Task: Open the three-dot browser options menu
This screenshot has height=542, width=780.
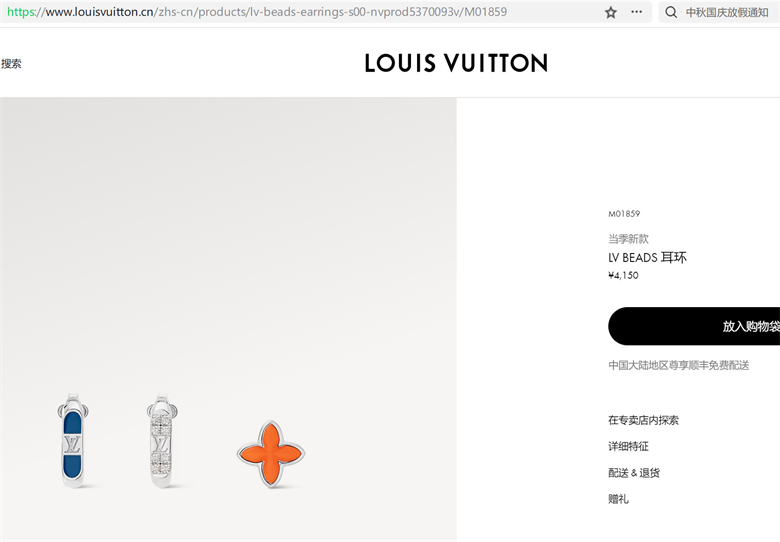Action: (x=636, y=12)
